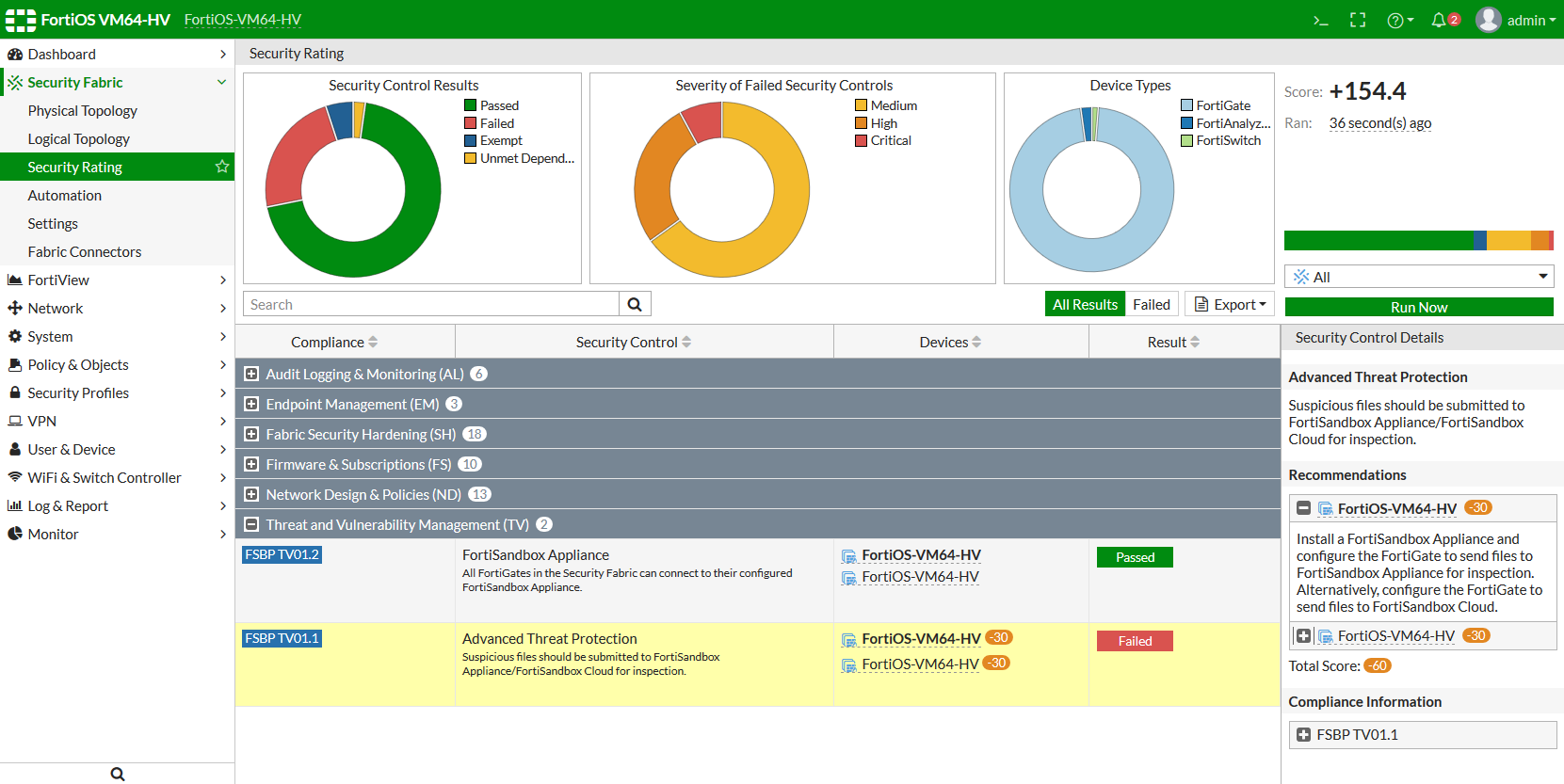Click the Dashboard gauge icon
The image size is (1564, 784).
[x=15, y=55]
